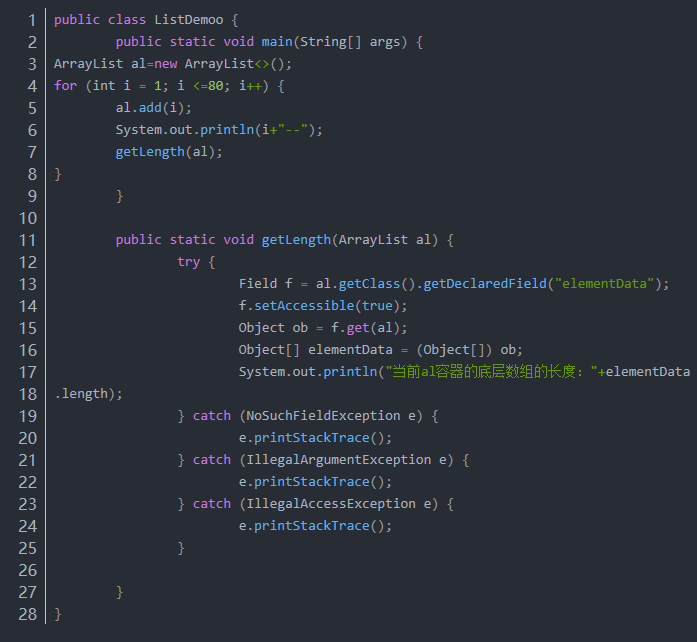Image resolution: width=697 pixels, height=642 pixels.
Task: Click the Chinese string literal on line 17
Action: (x=491, y=372)
